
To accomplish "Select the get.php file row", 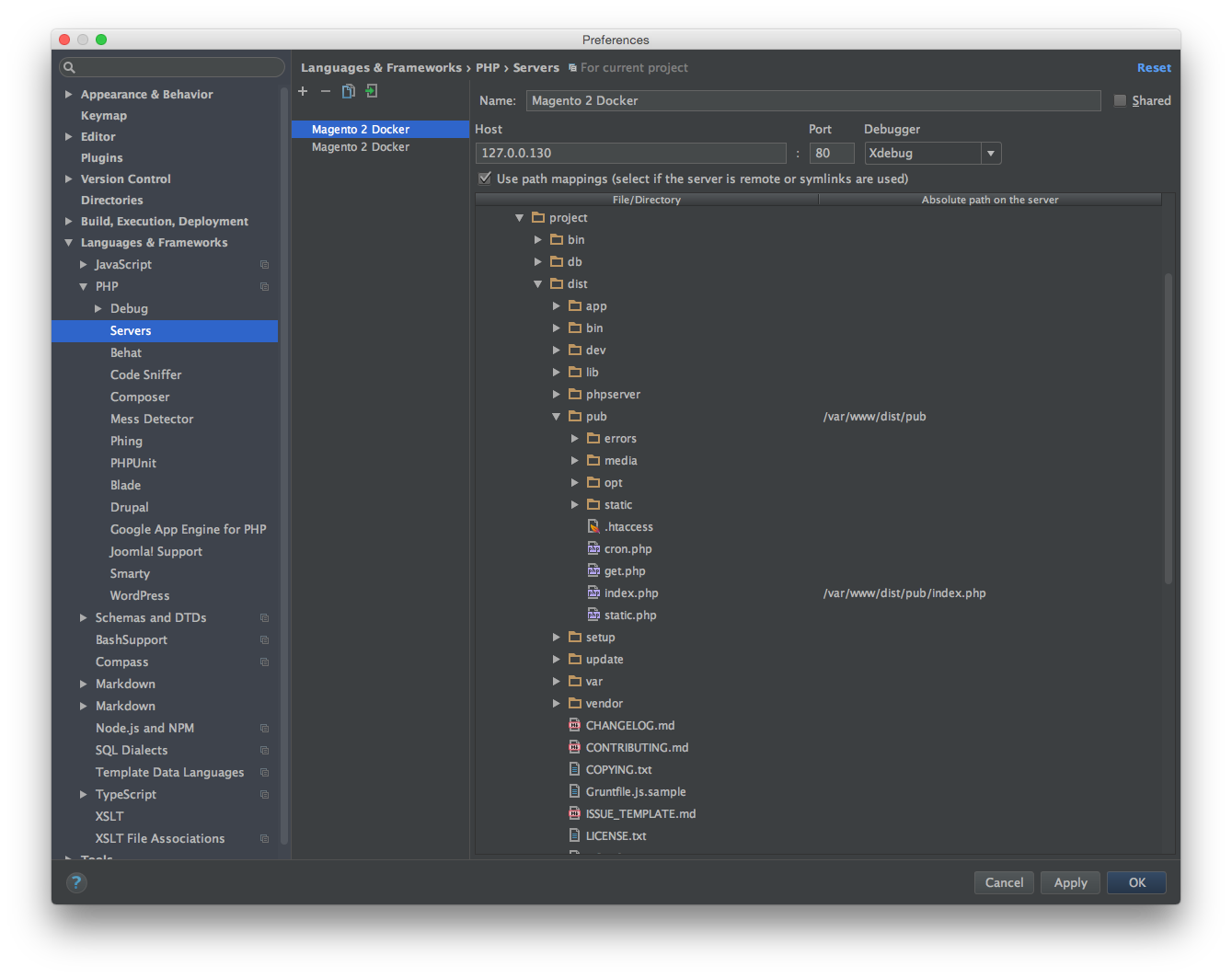I will click(818, 571).
